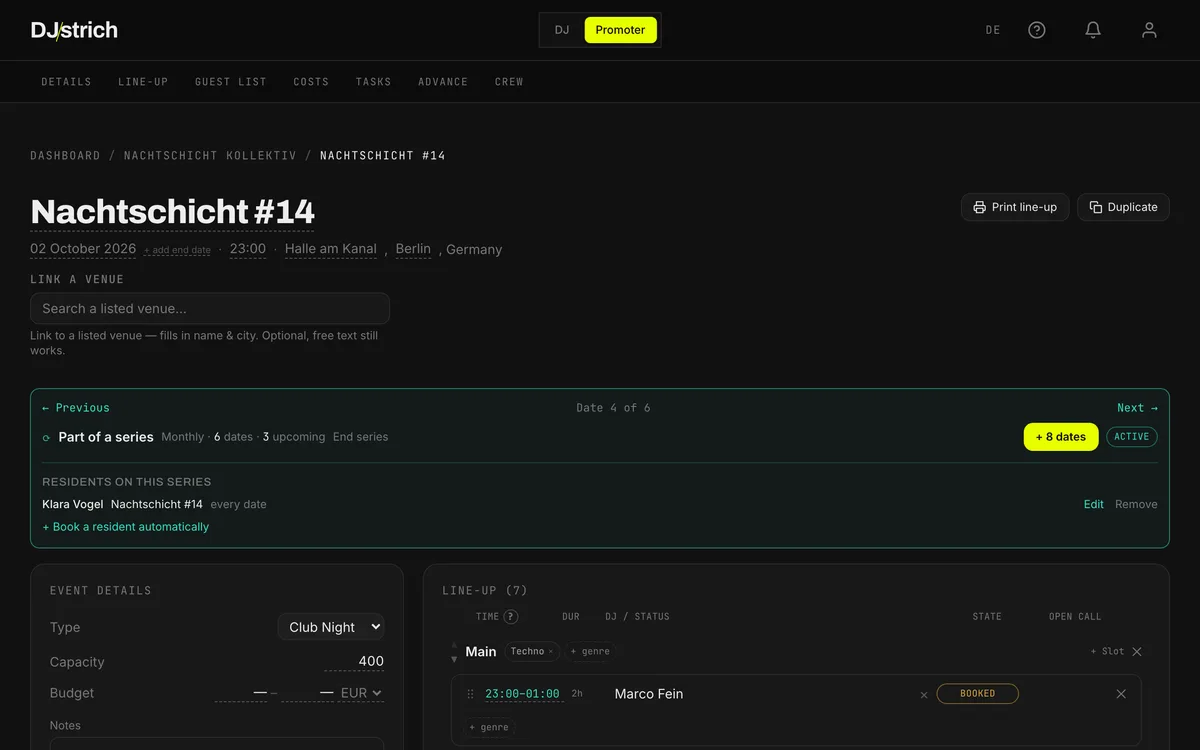This screenshot has height=750, width=1200.
Task: Click End series link
Action: coord(360,437)
